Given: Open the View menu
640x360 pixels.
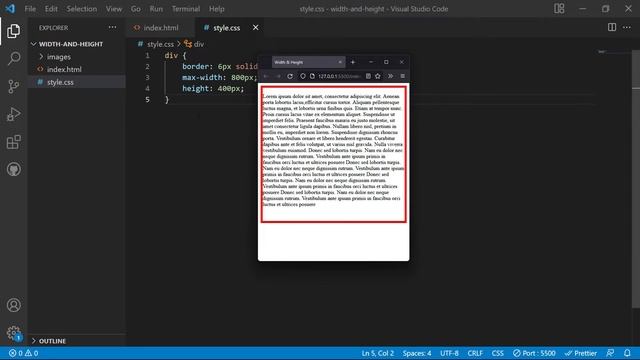Looking at the screenshot, I should click(x=114, y=9).
